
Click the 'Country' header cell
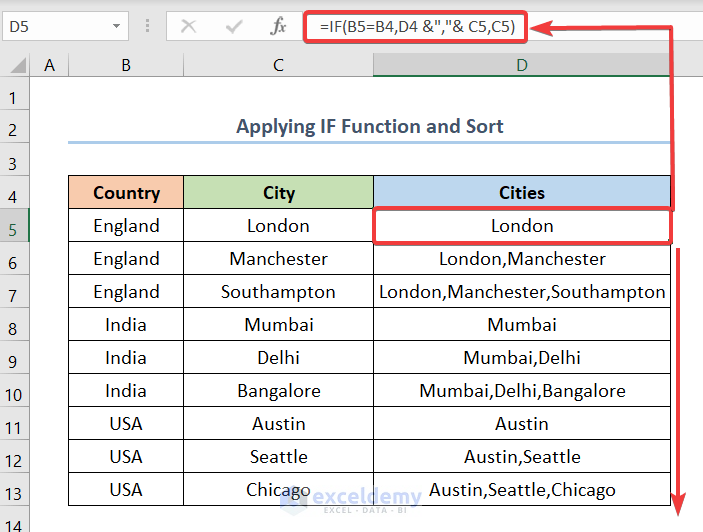(126, 193)
